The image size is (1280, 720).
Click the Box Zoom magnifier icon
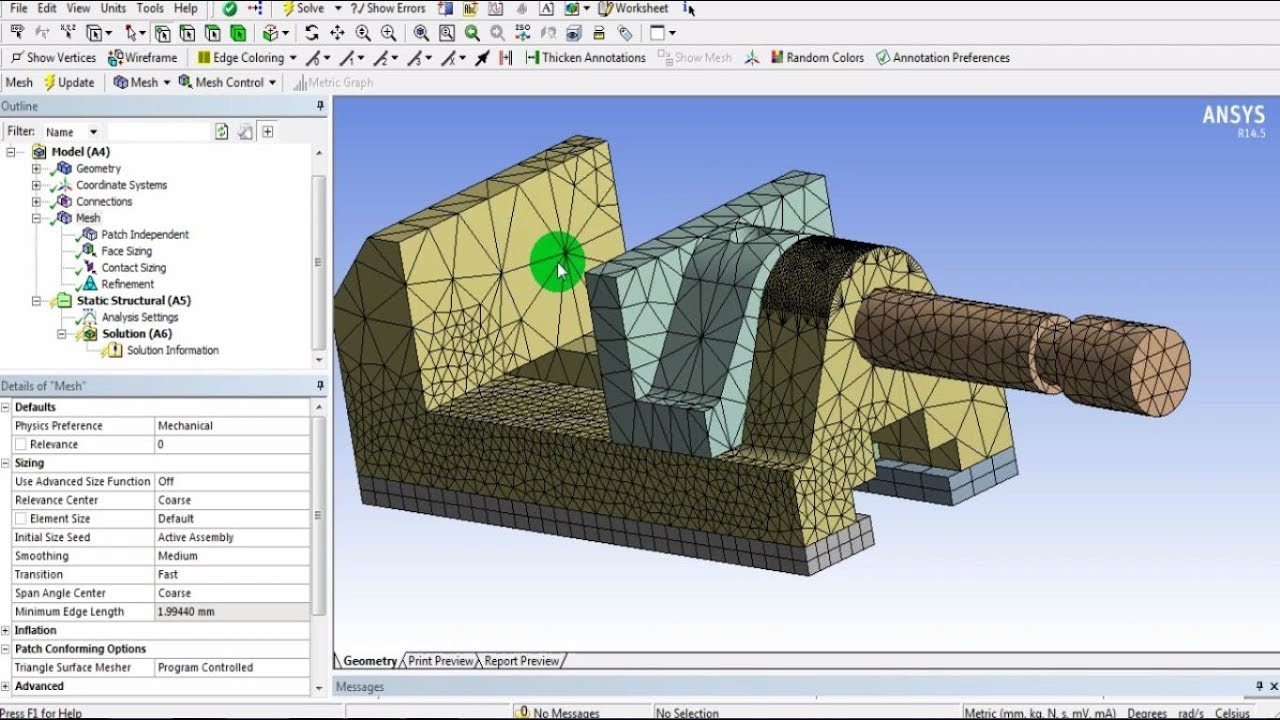[x=388, y=33]
